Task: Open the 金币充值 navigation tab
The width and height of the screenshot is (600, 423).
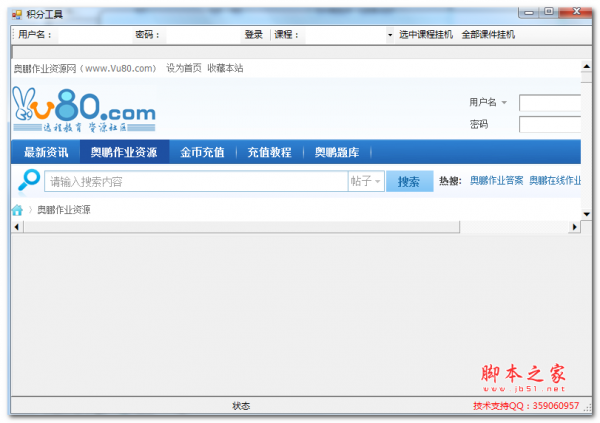Action: click(202, 152)
